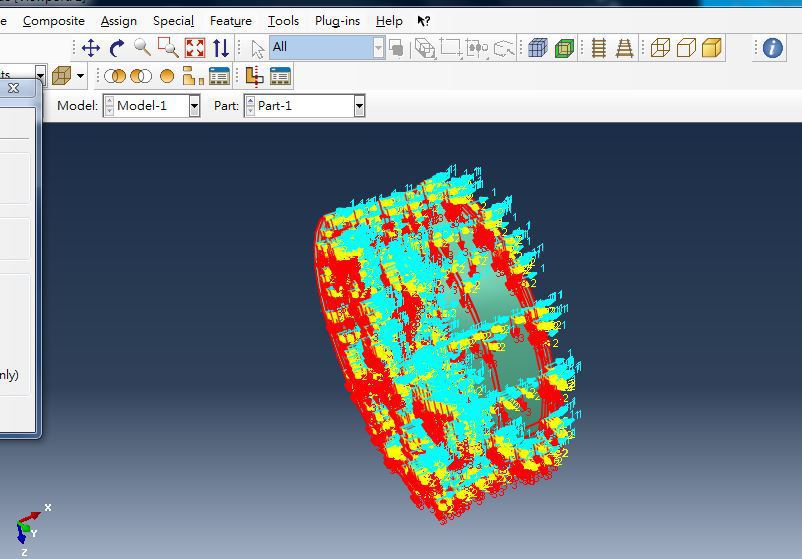Select the Box Zoom tool
The height and width of the screenshot is (559, 802).
coord(168,47)
